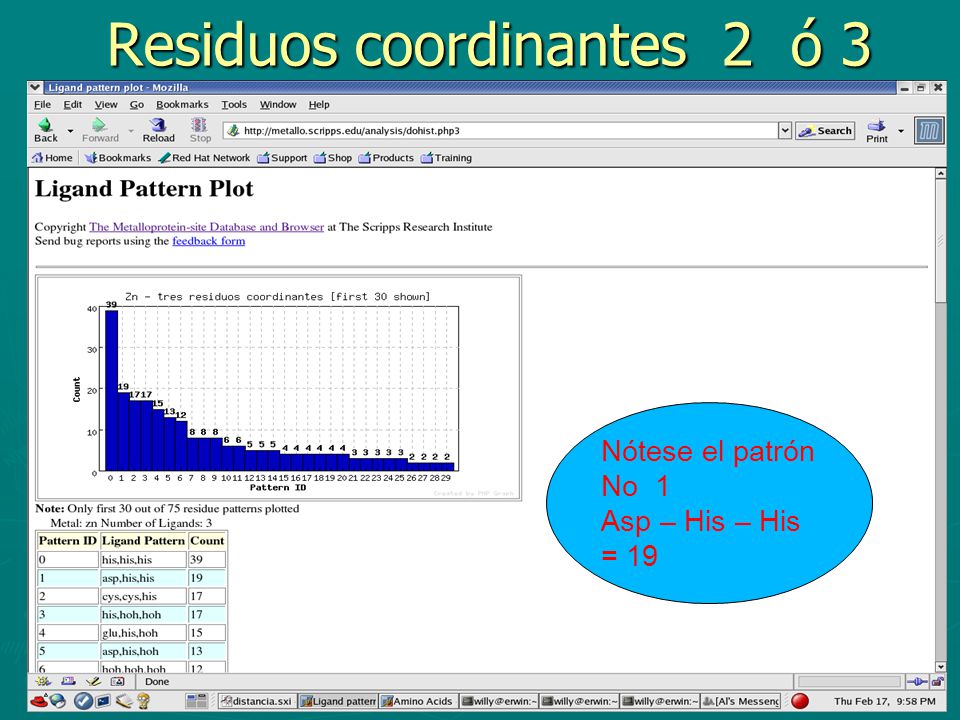Open the Products bookmark folder
Screen dimensions: 960x720
coord(386,158)
